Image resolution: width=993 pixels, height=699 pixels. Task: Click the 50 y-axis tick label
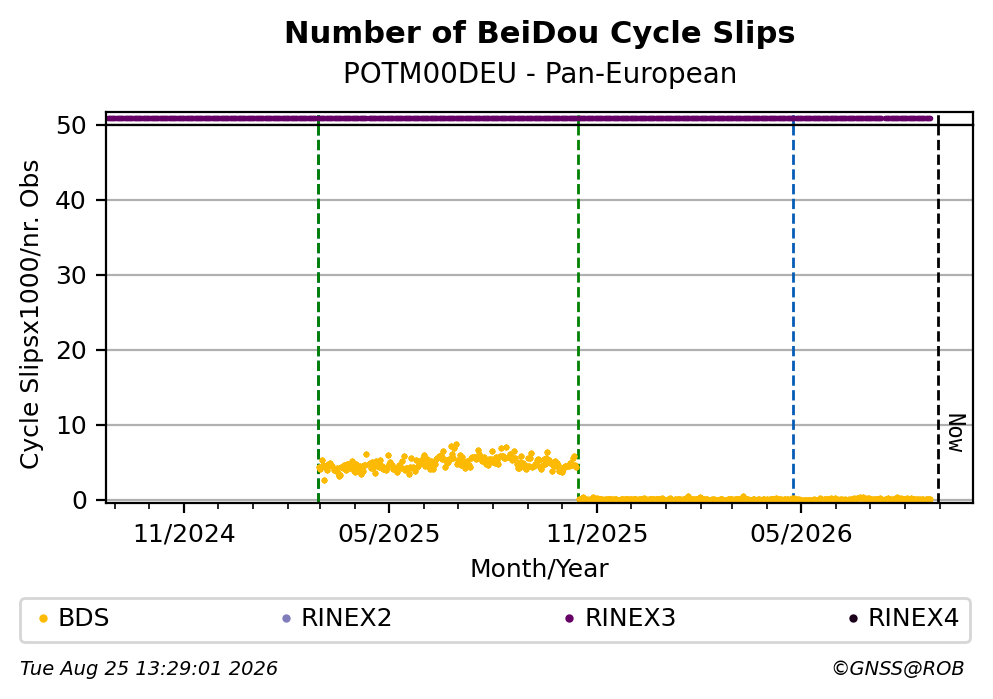coord(72,125)
